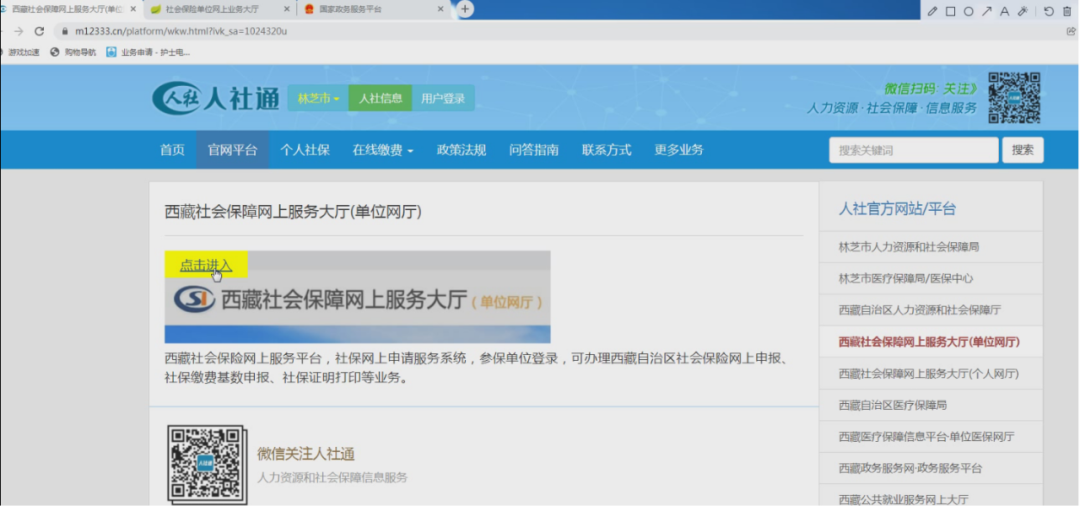Open 更多业务 navigation item
This screenshot has height=506, width=1080.
point(679,150)
